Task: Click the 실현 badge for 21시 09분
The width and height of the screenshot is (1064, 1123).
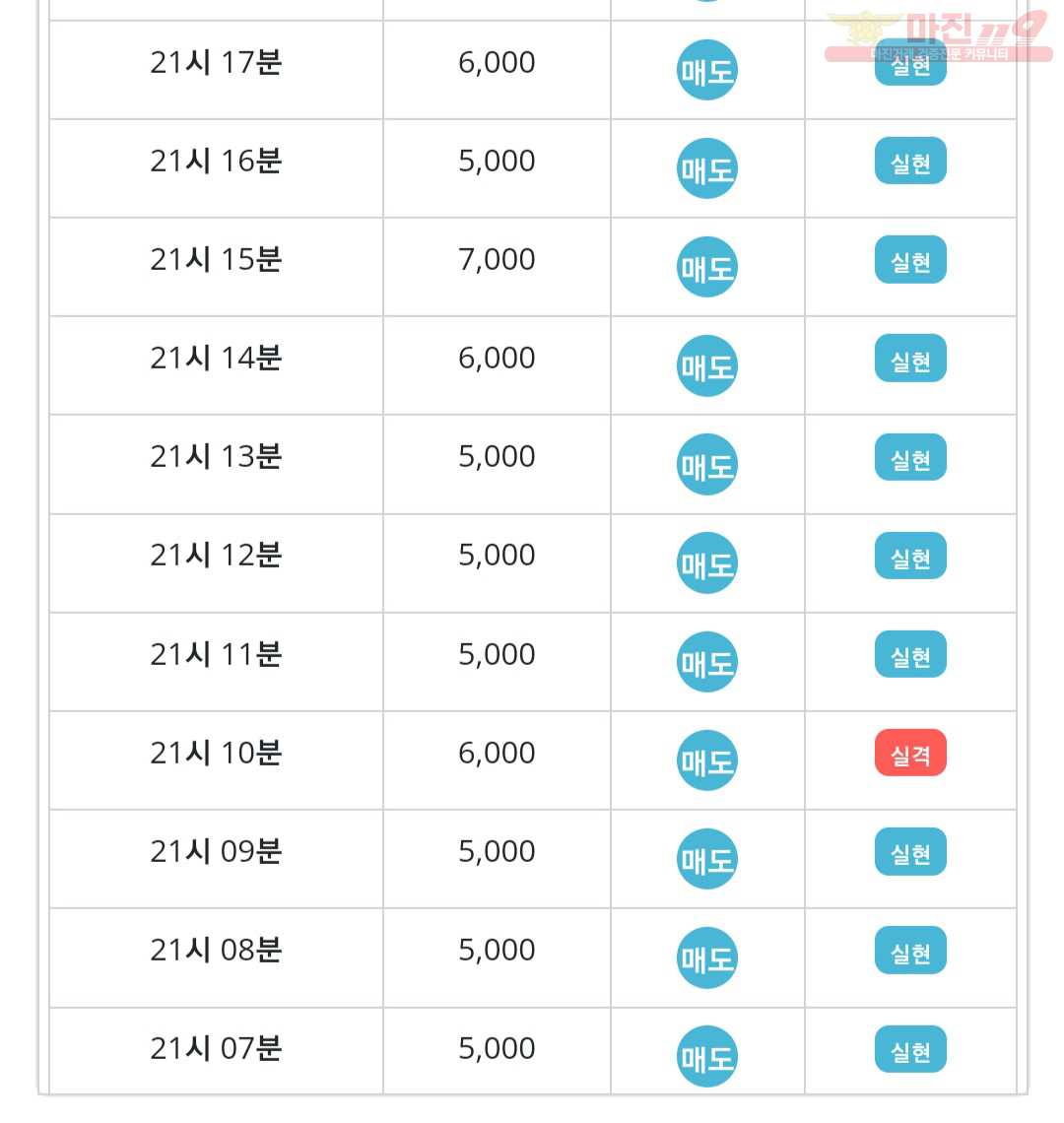Action: tap(910, 852)
